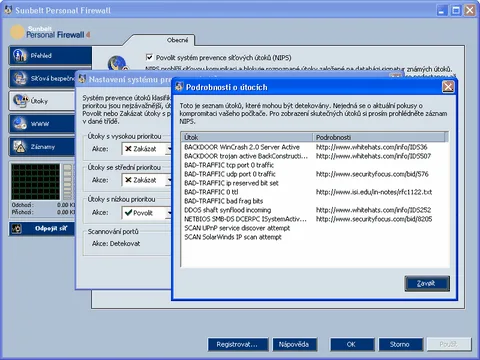
Task: Open the high priority attacks Zakázat dropdown
Action: 147,149
